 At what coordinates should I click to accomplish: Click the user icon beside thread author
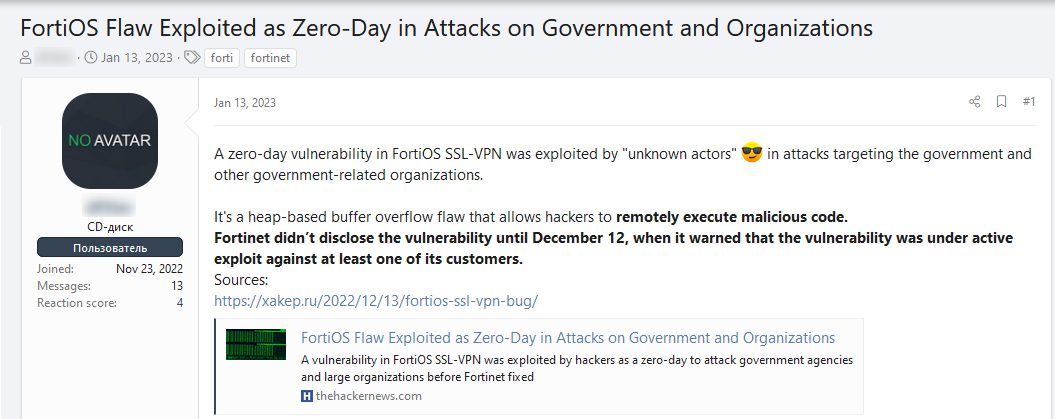point(26,58)
